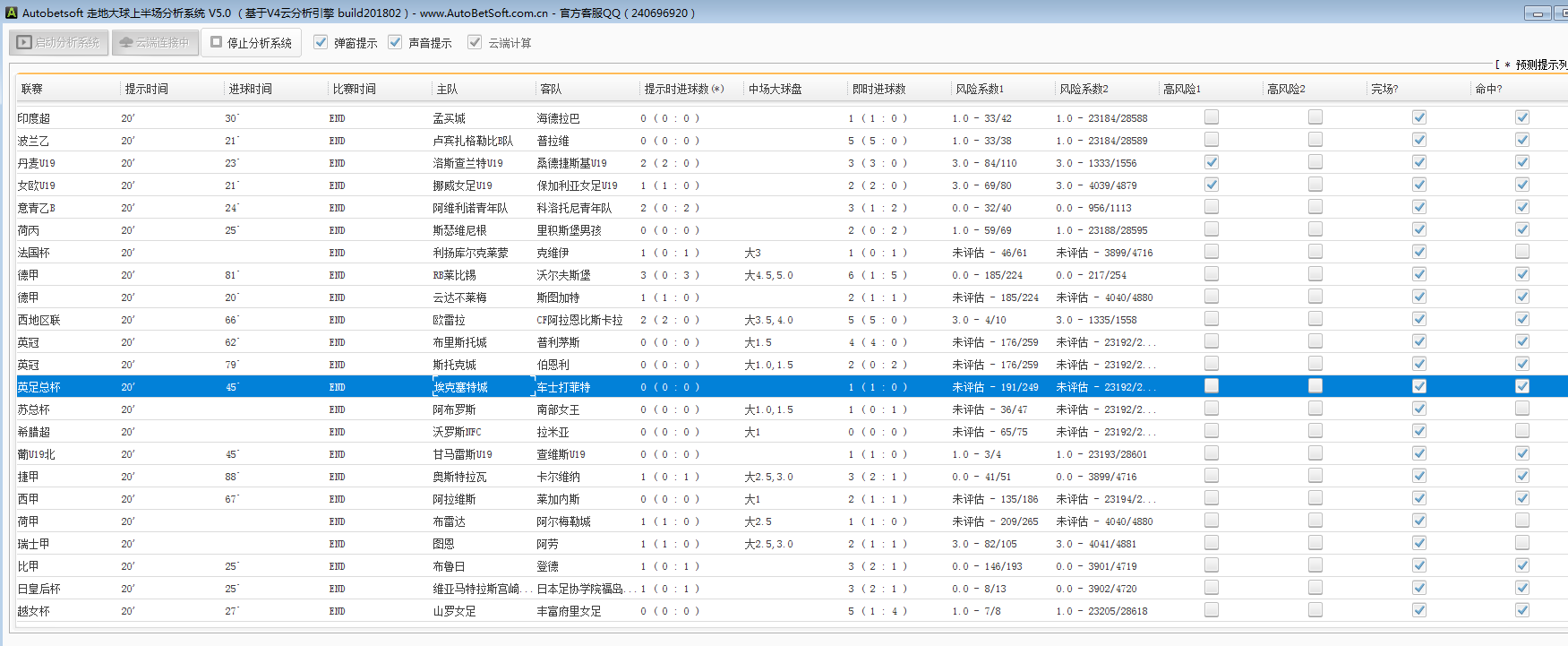Select the 德甲 RB莱比锡 match row
Screen dimensions: 1568x646
click(454, 275)
